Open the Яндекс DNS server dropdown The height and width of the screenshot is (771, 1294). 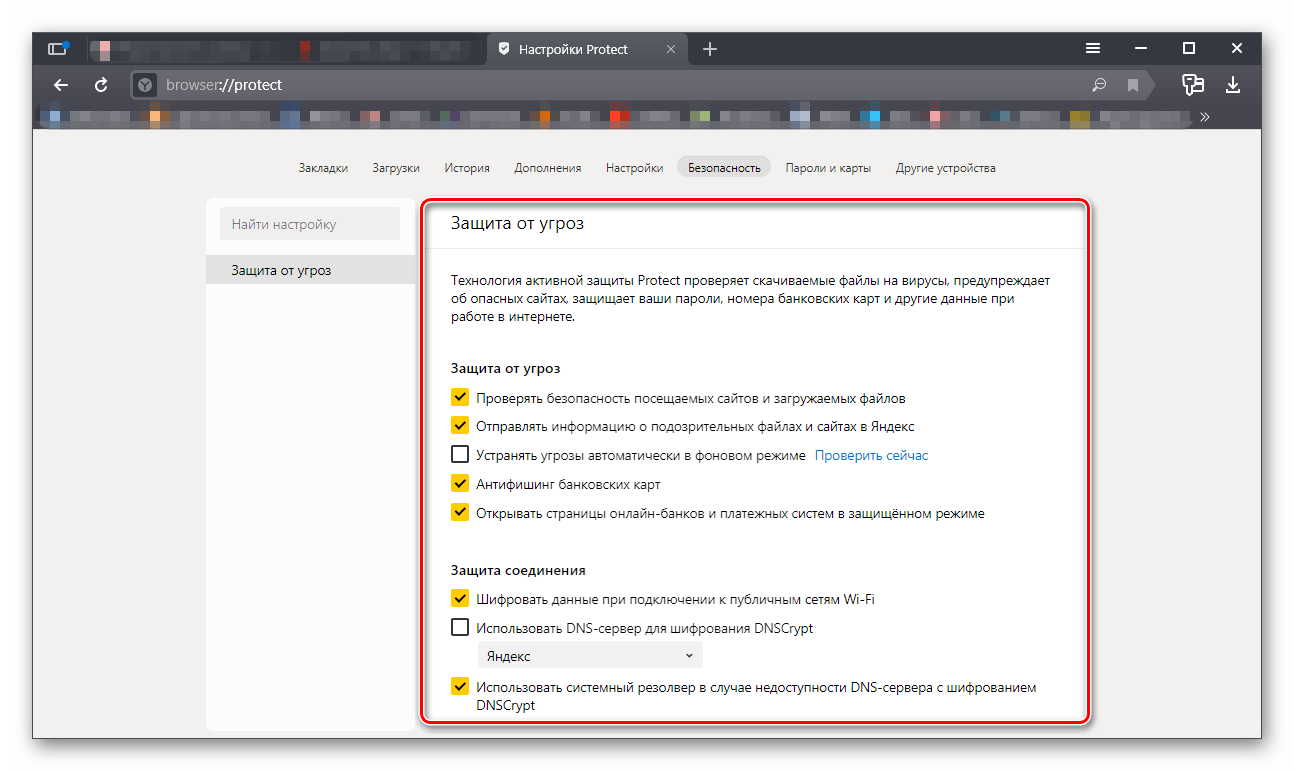pos(590,656)
